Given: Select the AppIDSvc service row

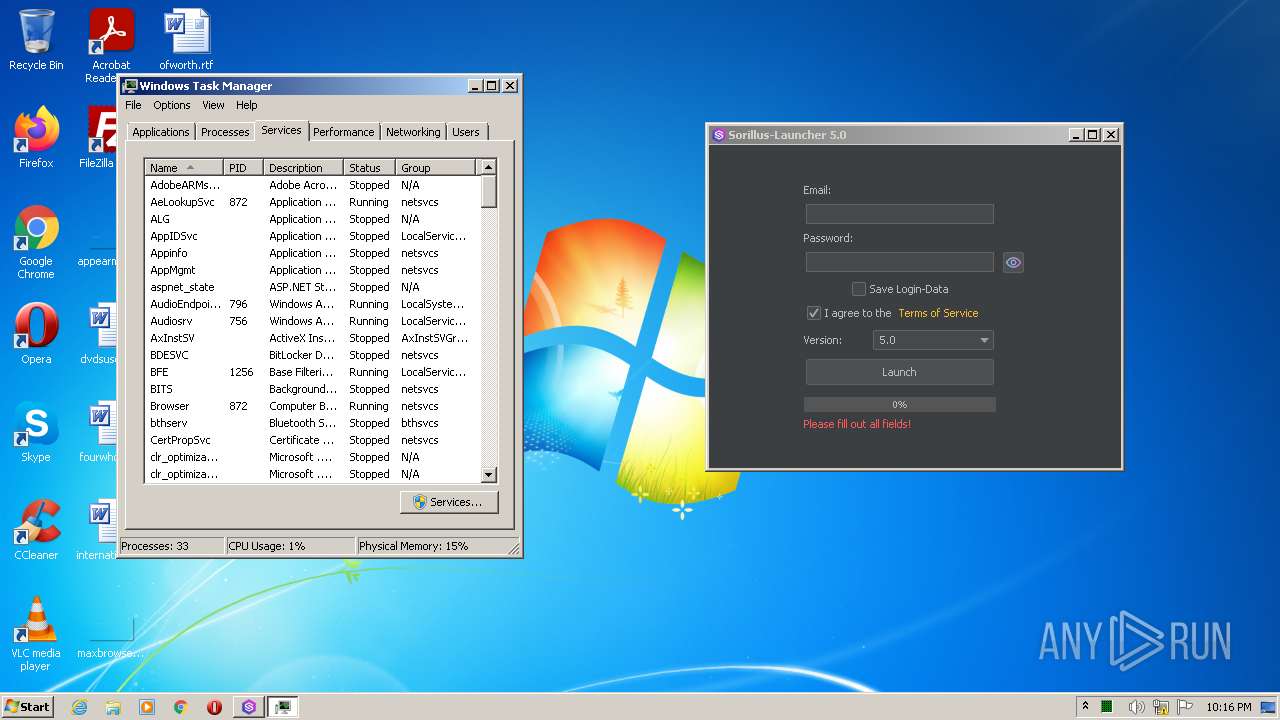Looking at the screenshot, I should (312, 236).
